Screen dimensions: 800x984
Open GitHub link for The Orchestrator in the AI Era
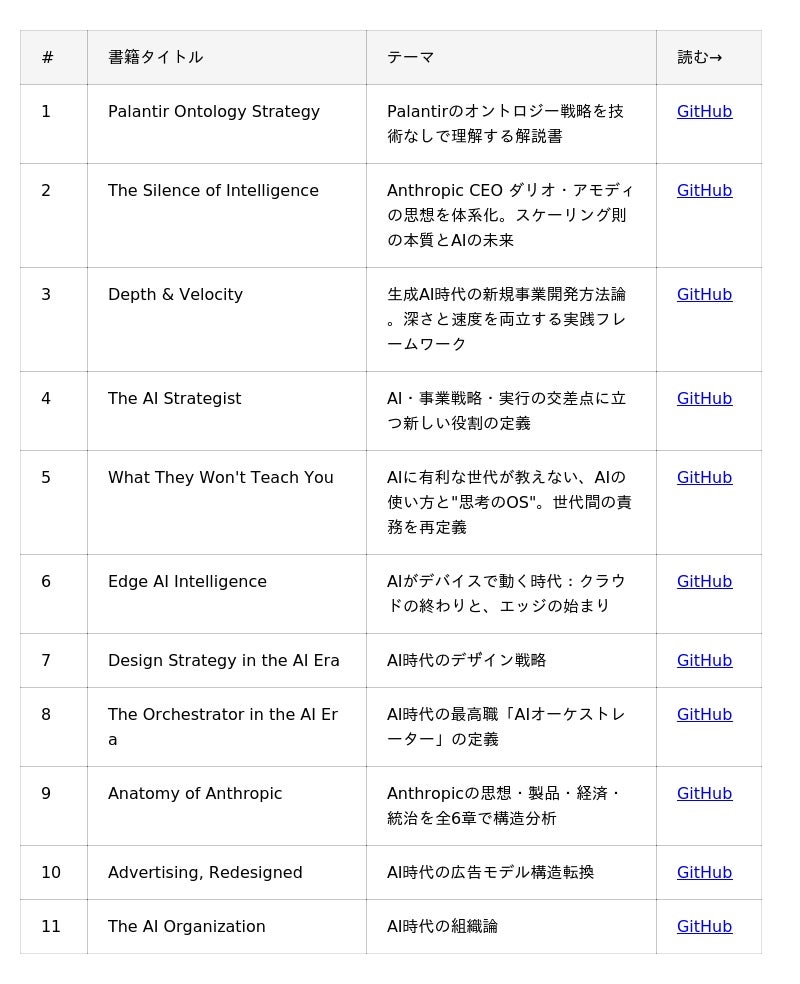coord(704,715)
